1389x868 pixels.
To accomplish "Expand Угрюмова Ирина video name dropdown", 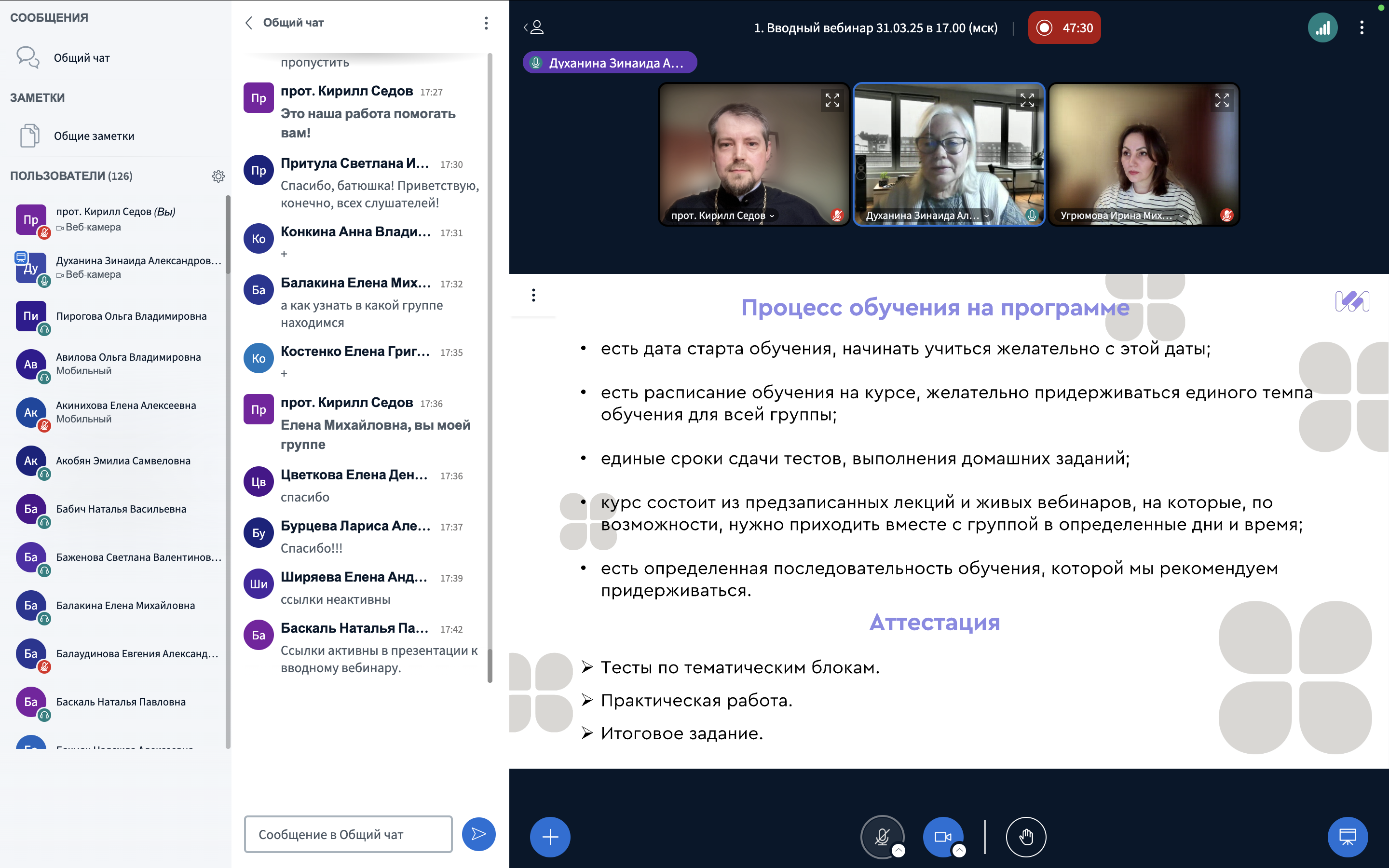I will (x=1181, y=216).
